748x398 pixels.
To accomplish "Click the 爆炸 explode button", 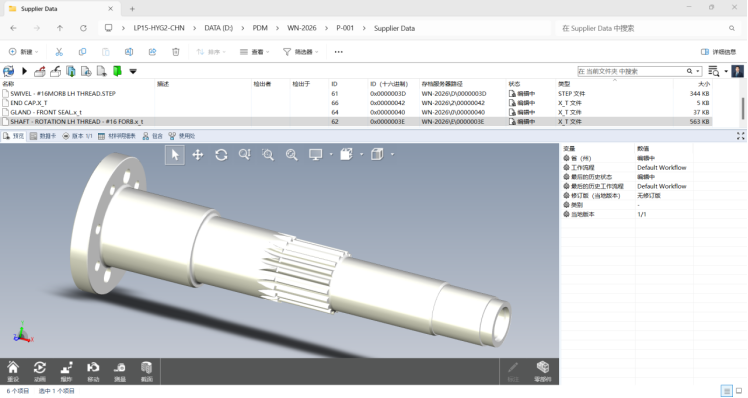I will tap(66, 372).
